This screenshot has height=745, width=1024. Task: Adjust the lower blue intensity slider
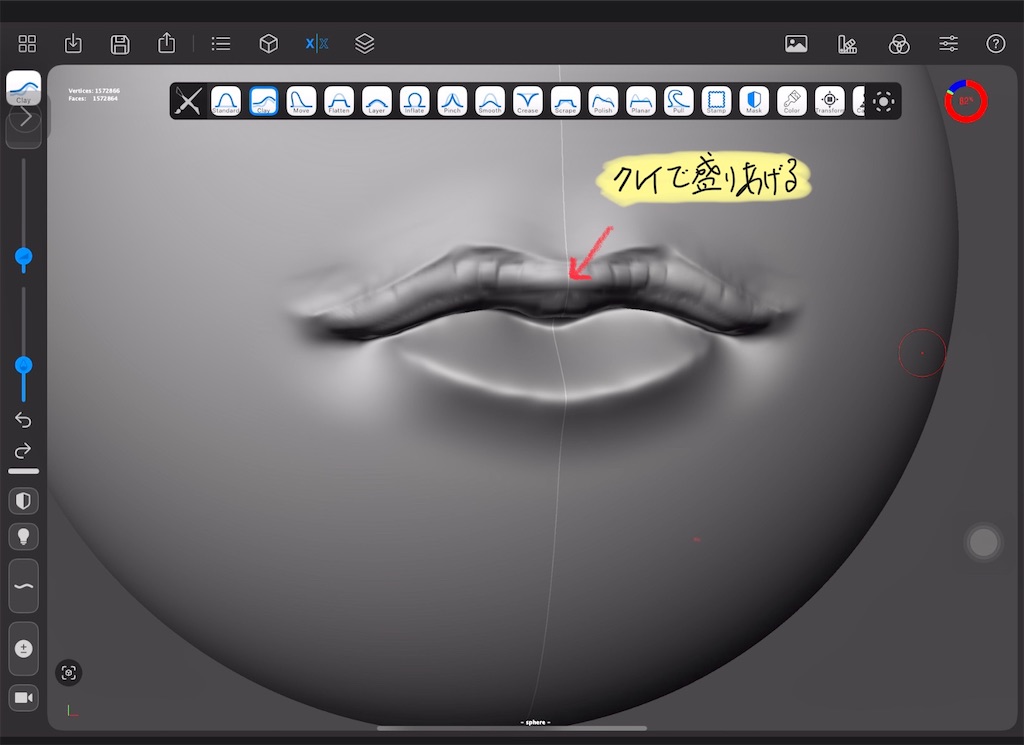tap(24, 365)
